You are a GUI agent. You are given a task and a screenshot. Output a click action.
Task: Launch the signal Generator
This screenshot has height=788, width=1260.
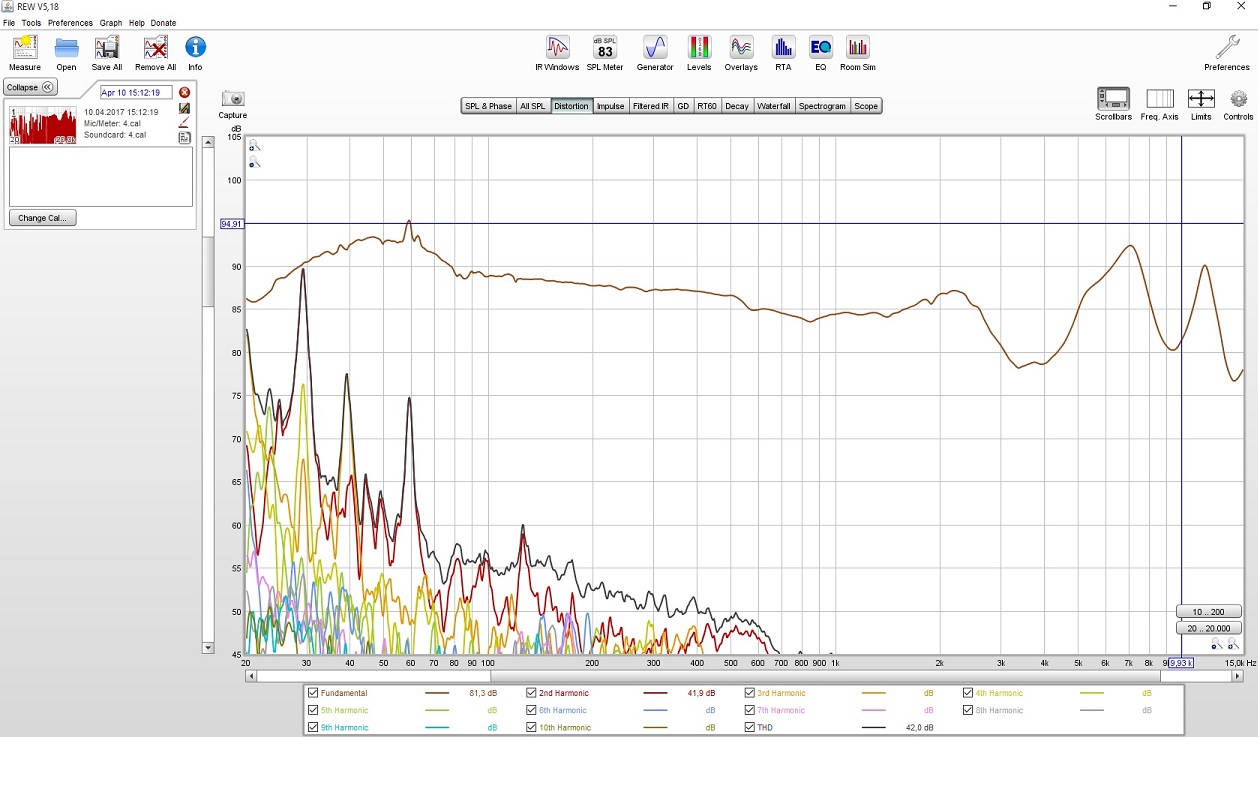tap(655, 48)
